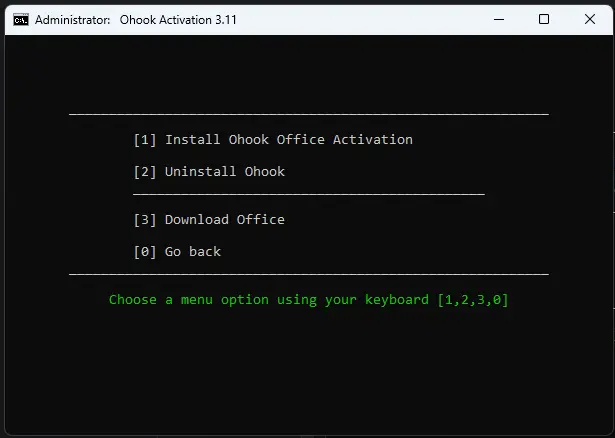
Task: Click the green 'Choose a menu option' prompt
Action: [308, 300]
